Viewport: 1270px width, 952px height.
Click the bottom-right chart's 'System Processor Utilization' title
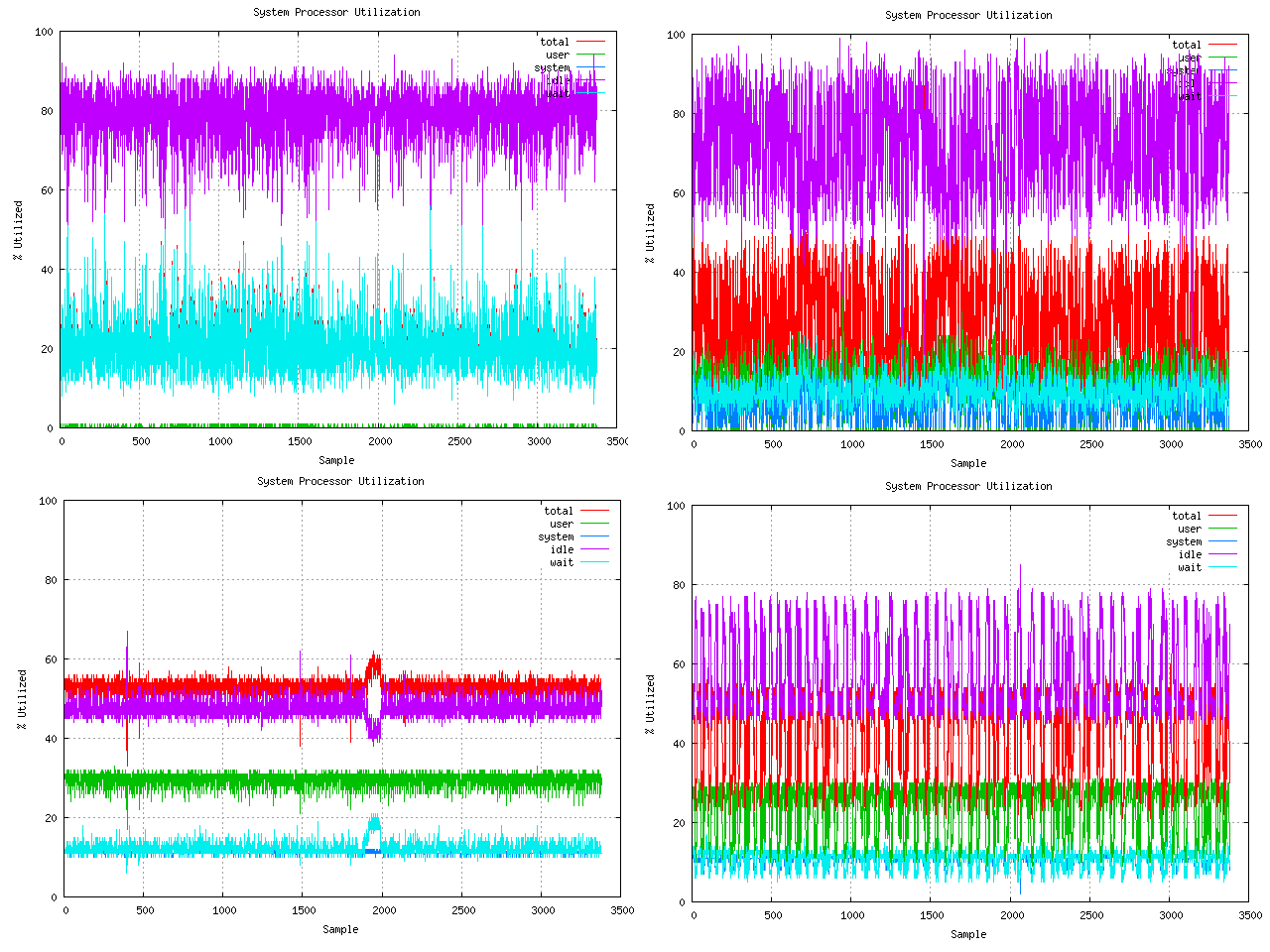click(x=967, y=486)
